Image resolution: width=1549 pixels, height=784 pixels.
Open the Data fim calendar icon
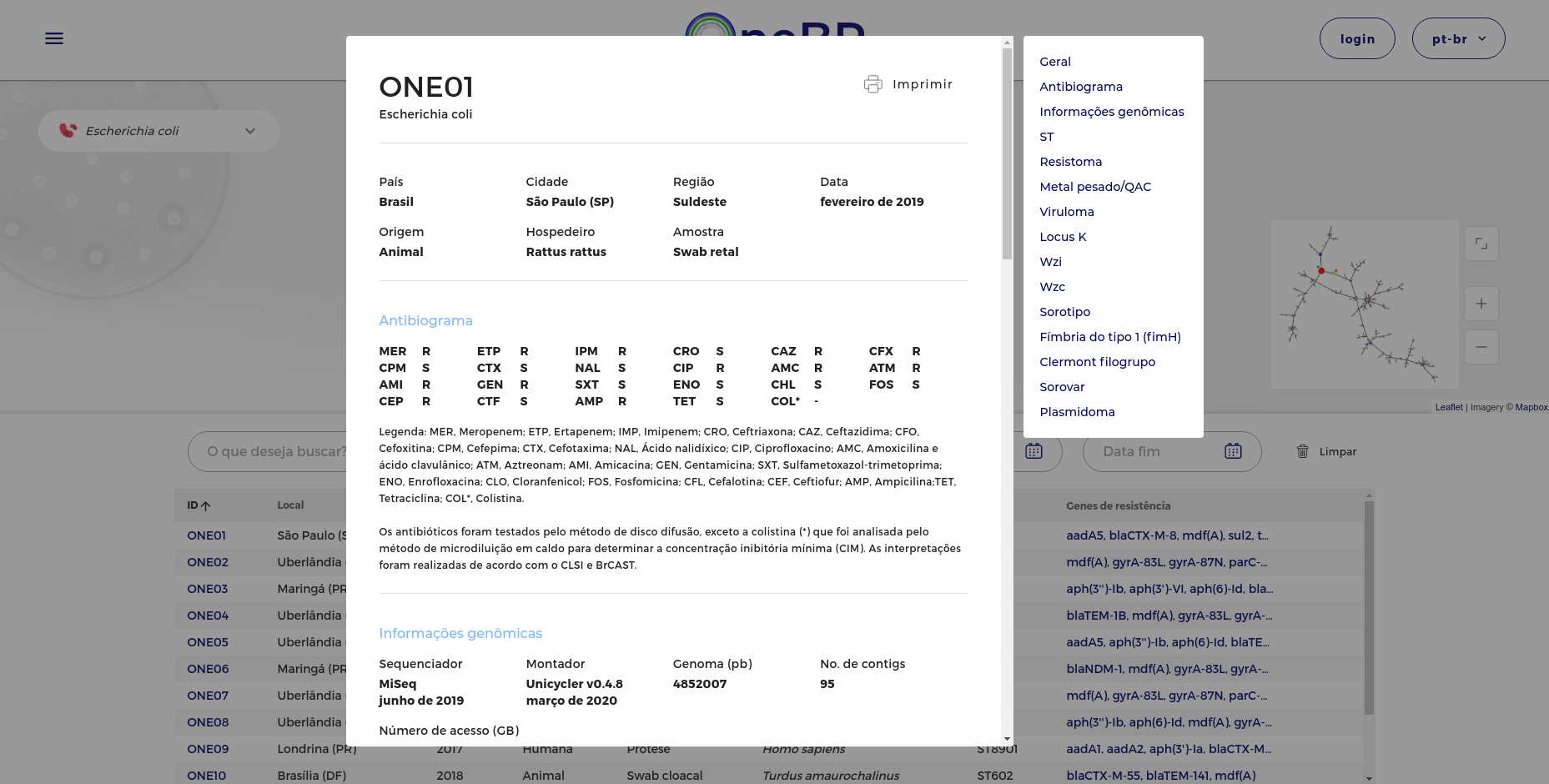[x=1233, y=451]
